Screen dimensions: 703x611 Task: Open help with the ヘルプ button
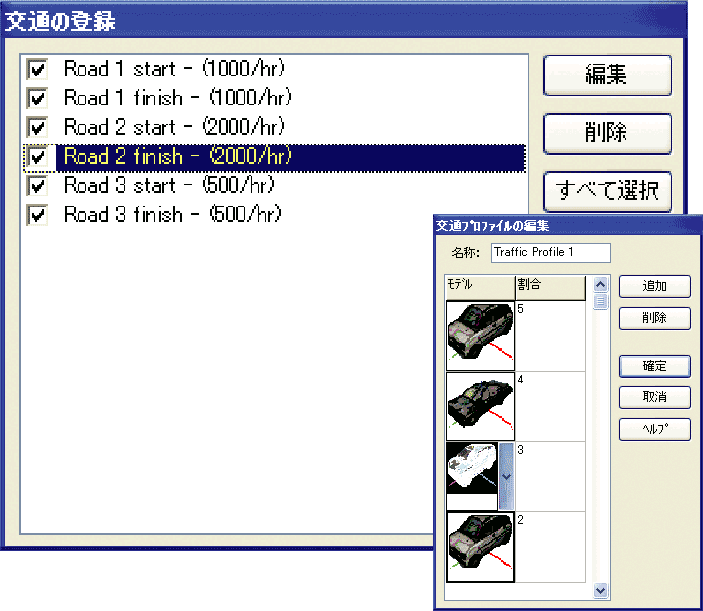(x=655, y=429)
